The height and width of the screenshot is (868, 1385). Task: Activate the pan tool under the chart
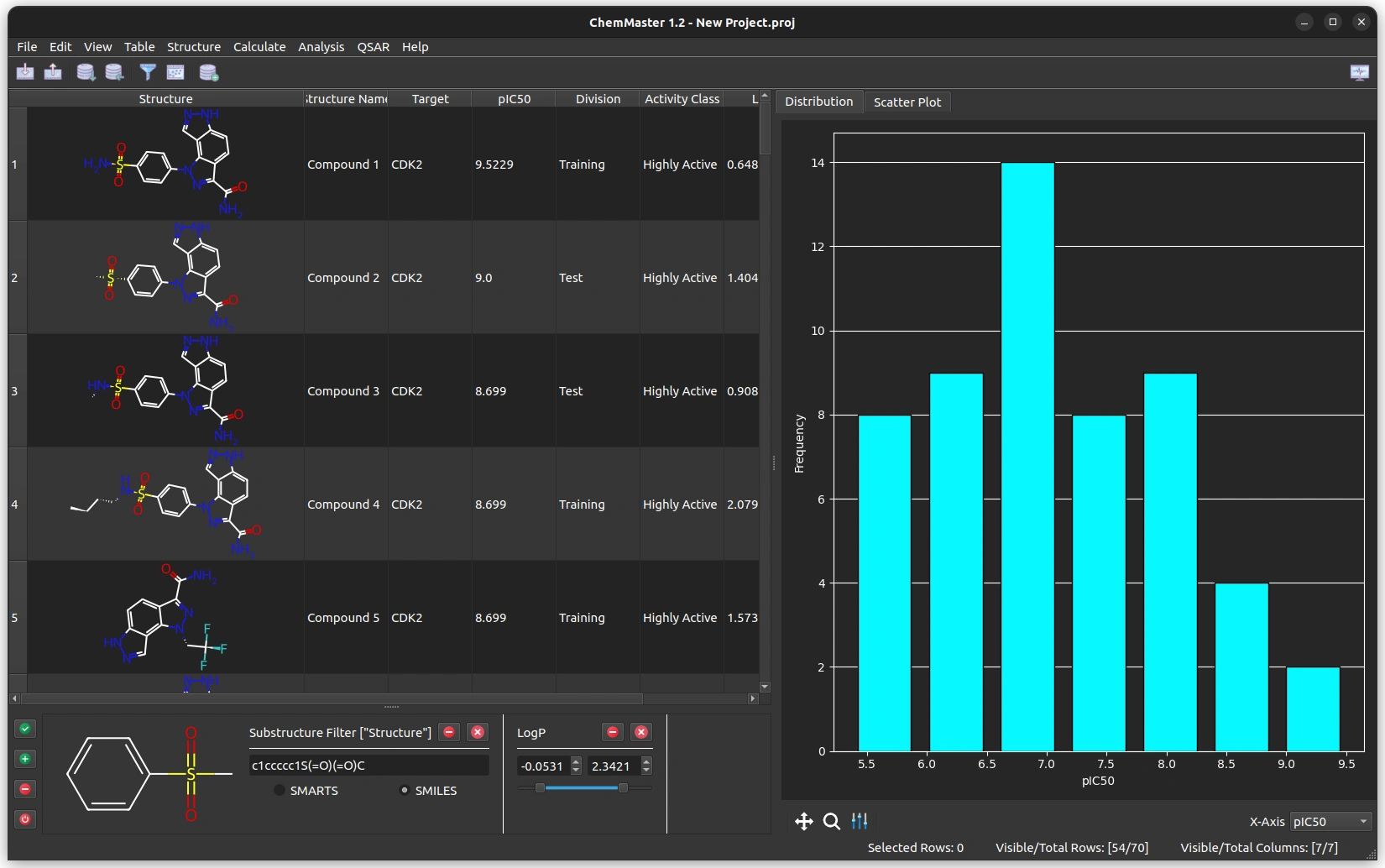(x=803, y=822)
